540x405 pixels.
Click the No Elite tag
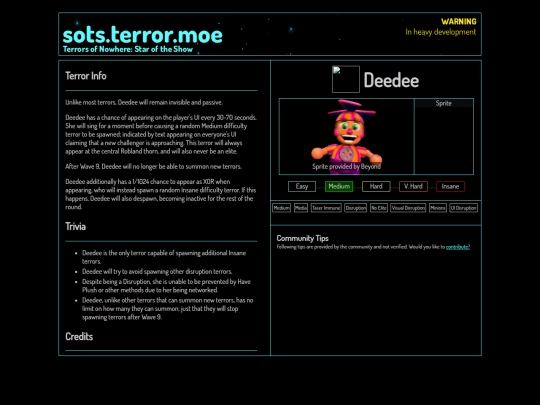click(x=379, y=208)
